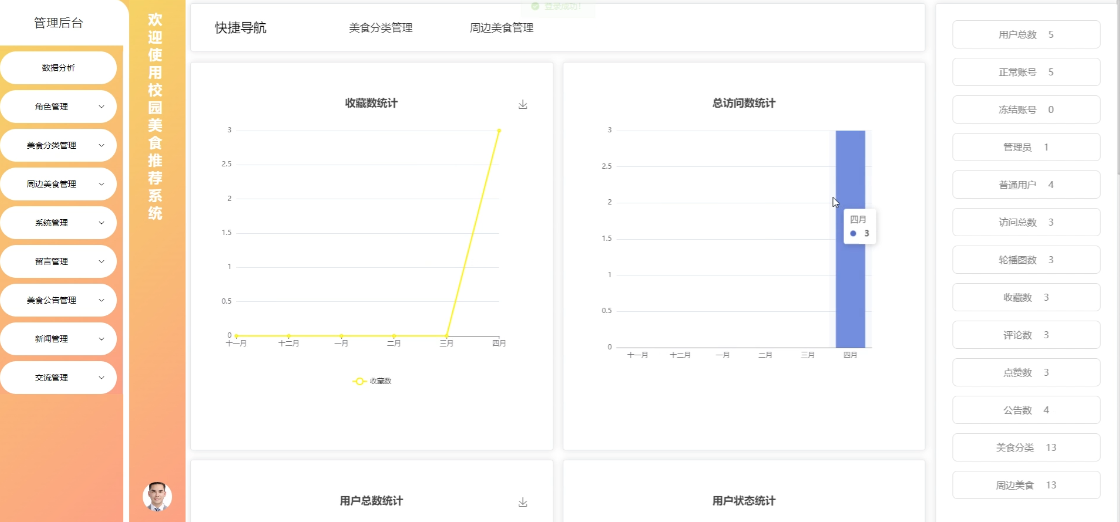The height and width of the screenshot is (522, 1120).
Task: Open 美食分类管理 in quick navigation
Action: [381, 29]
